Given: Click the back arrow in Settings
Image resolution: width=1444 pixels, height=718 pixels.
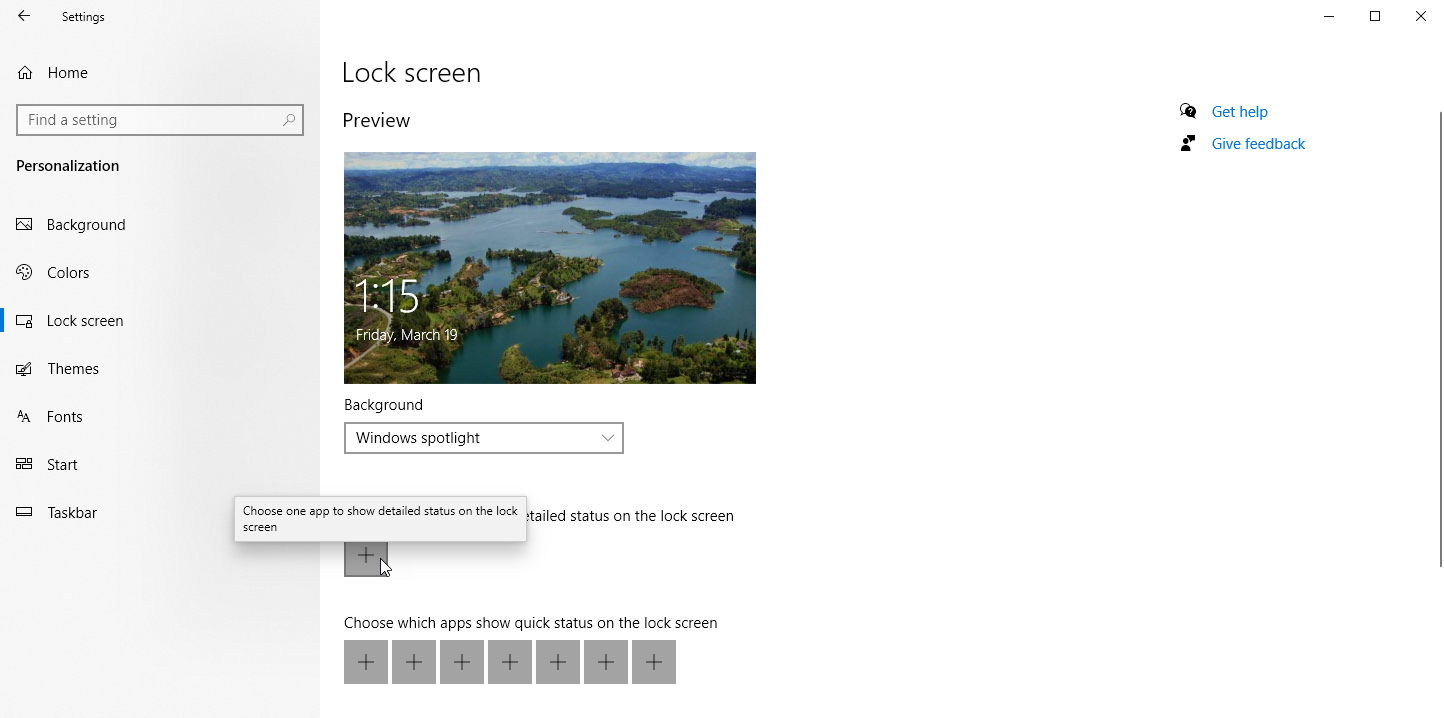Looking at the screenshot, I should pos(24,16).
